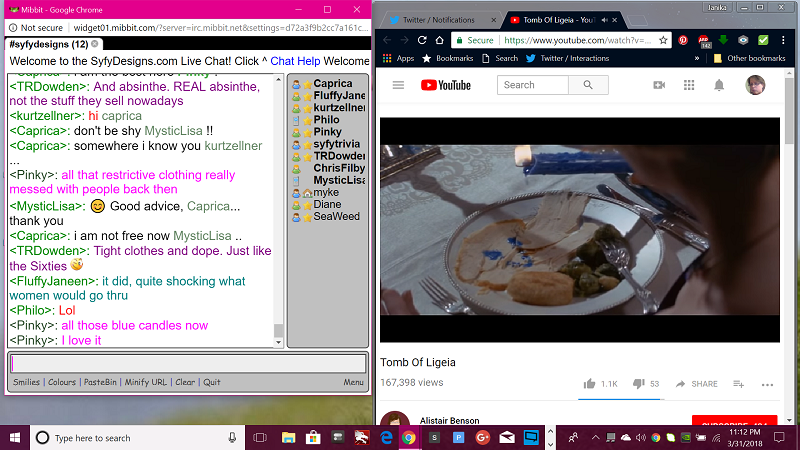Open Microsoft Edge from the taskbar

386,437
